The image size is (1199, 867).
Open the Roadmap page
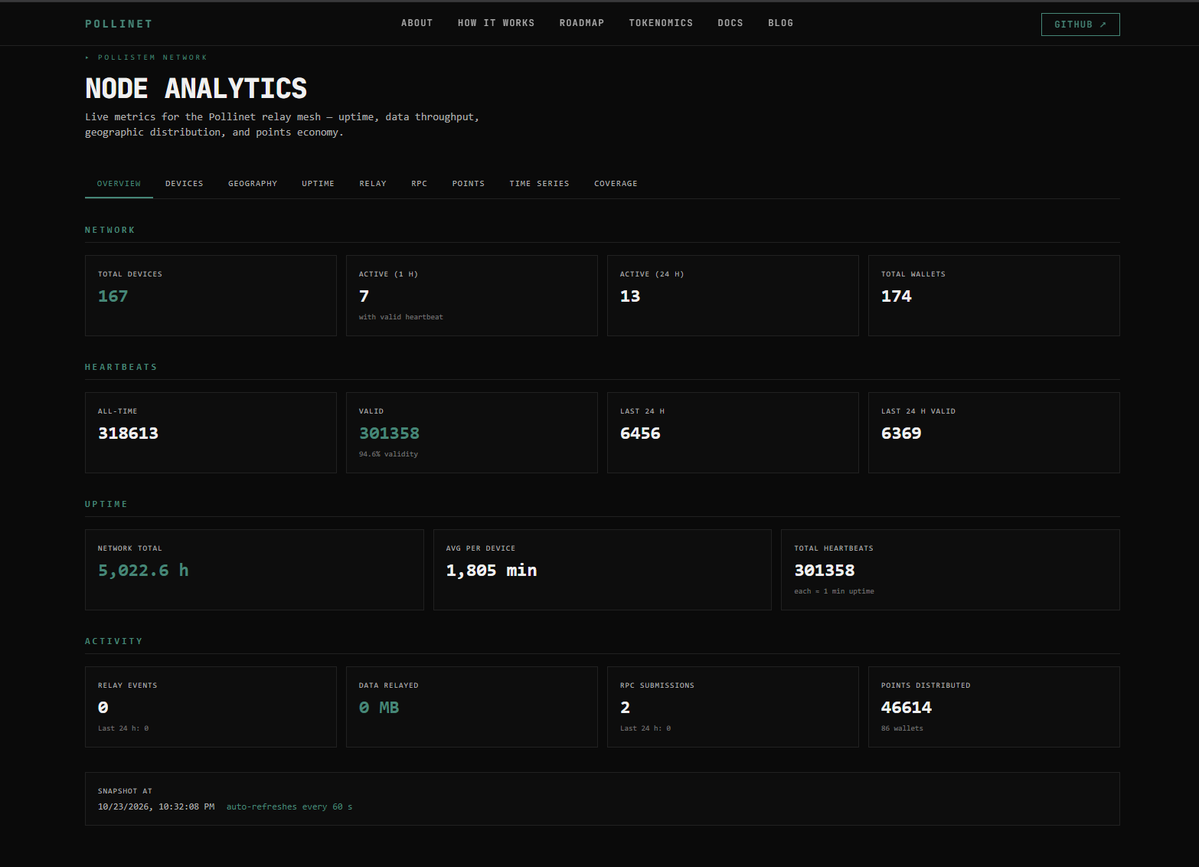581,23
